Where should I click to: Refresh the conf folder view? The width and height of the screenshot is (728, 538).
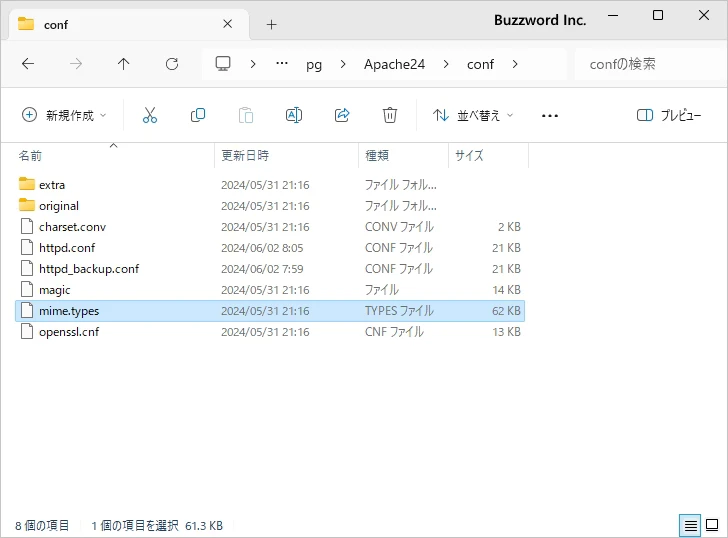coord(172,64)
